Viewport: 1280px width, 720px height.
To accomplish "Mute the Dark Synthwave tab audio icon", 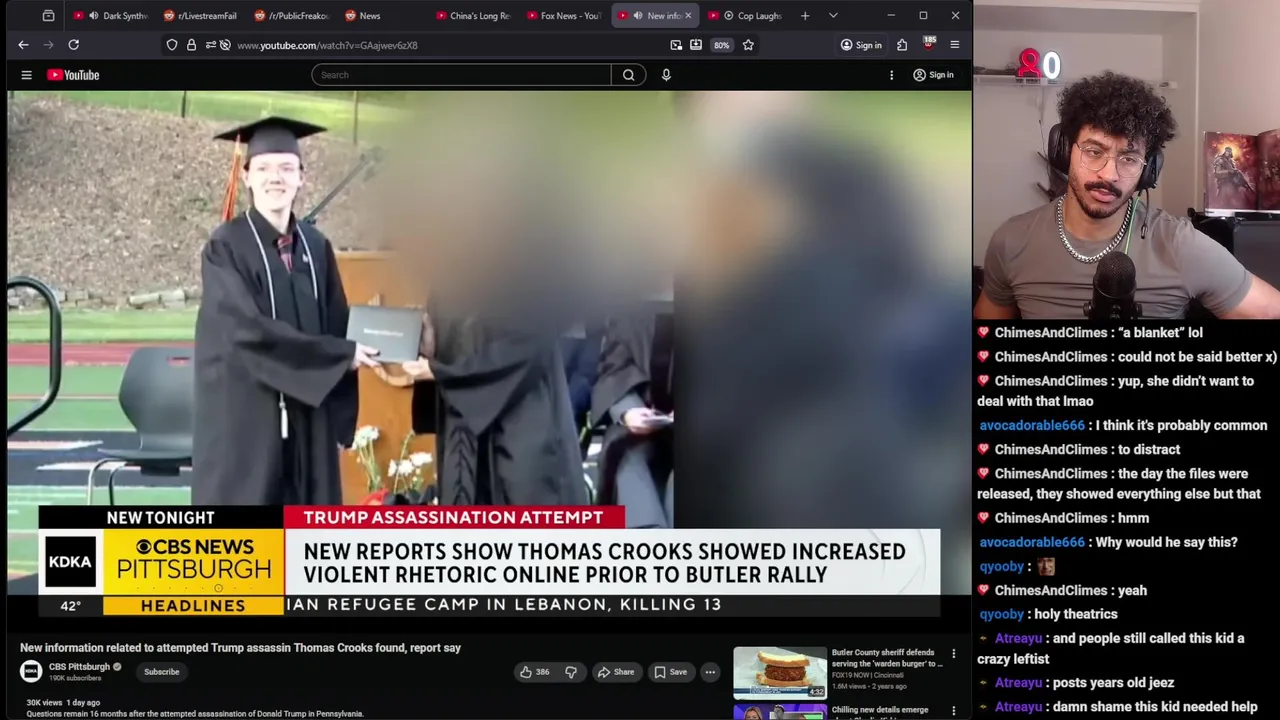I will (x=93, y=16).
